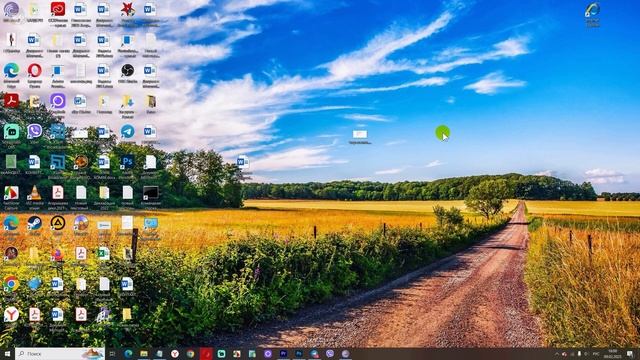Select the Google Chrome icon on the desktop
Screen dimensions: 640x360
pos(11,284)
